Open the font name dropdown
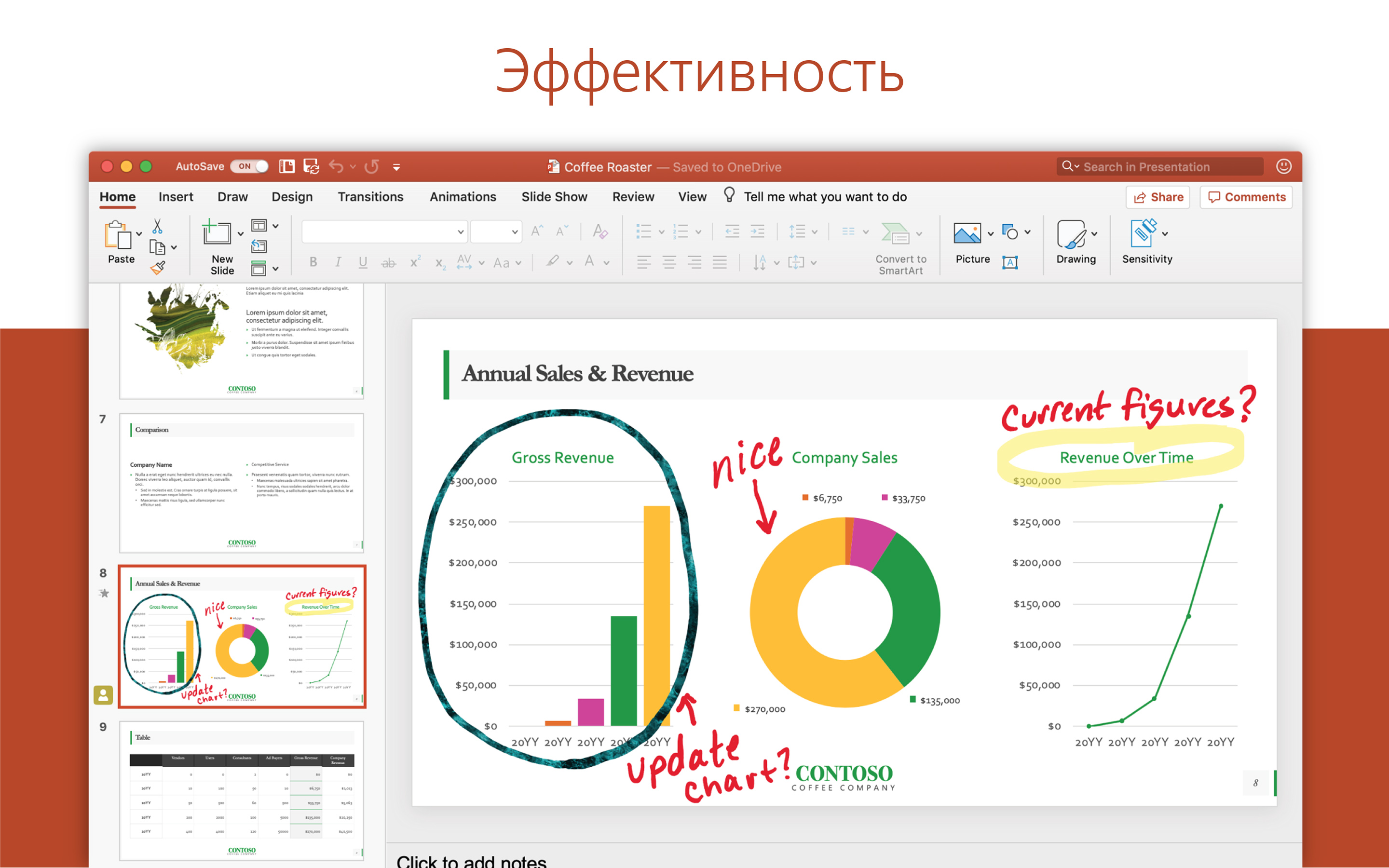 coord(460,231)
